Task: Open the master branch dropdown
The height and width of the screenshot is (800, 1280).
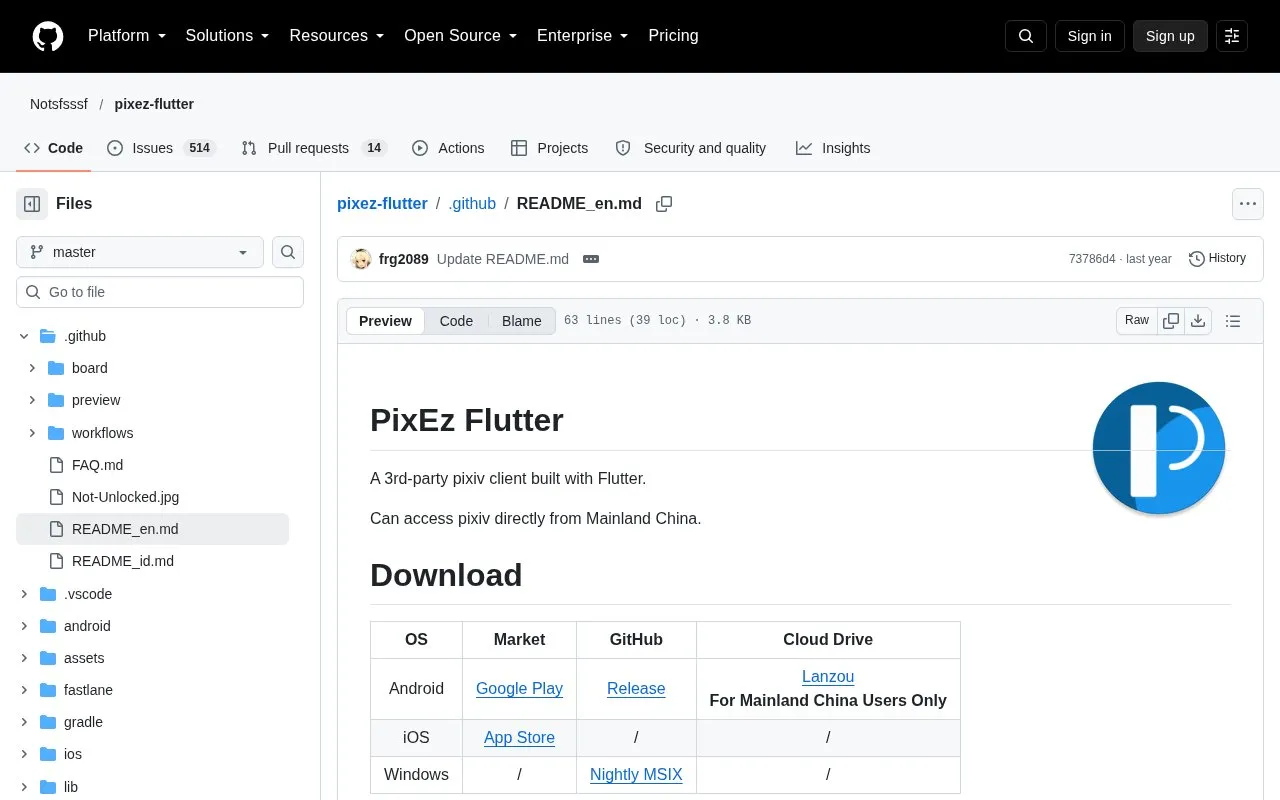Action: pos(140,252)
